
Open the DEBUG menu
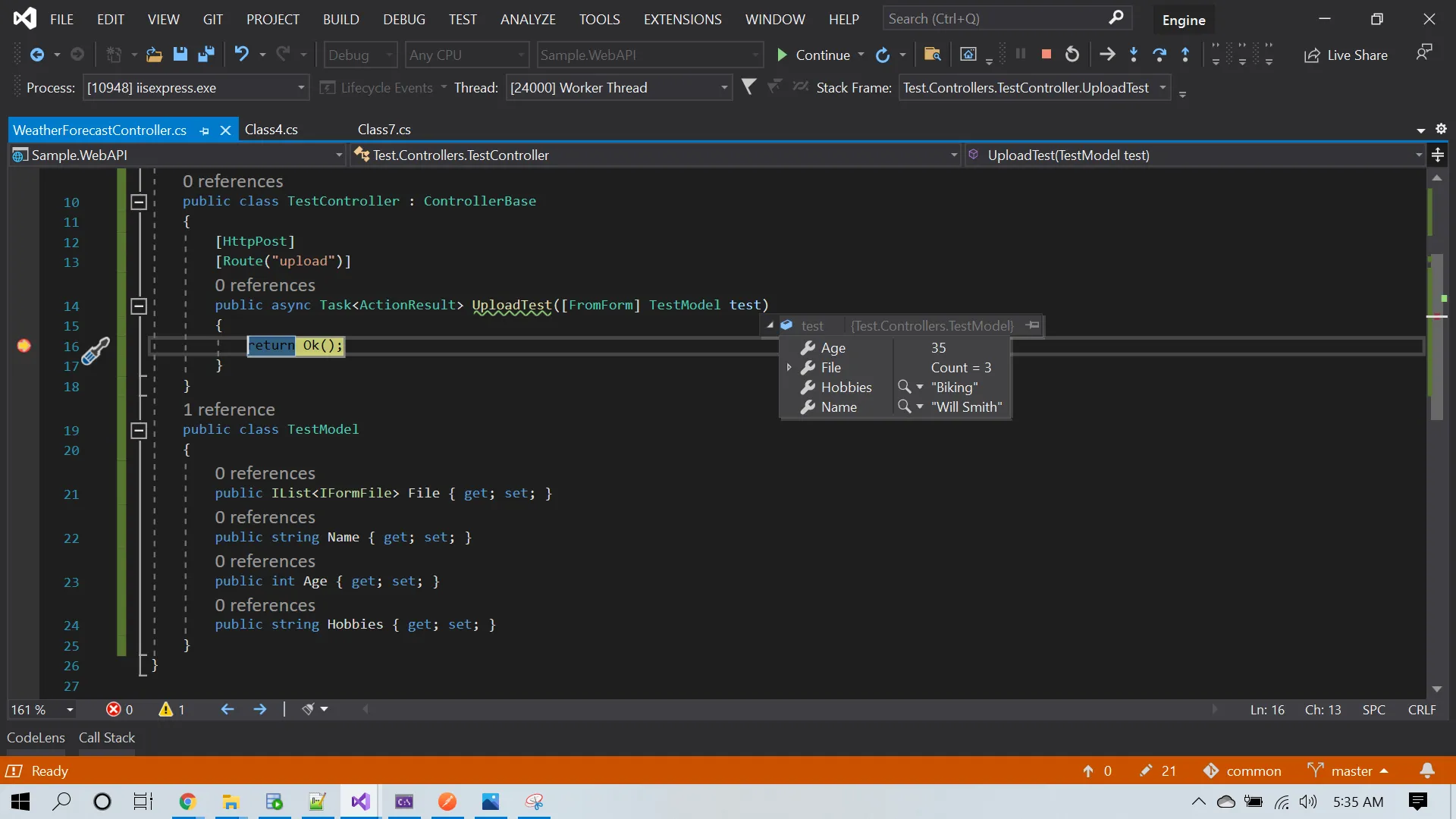click(403, 19)
